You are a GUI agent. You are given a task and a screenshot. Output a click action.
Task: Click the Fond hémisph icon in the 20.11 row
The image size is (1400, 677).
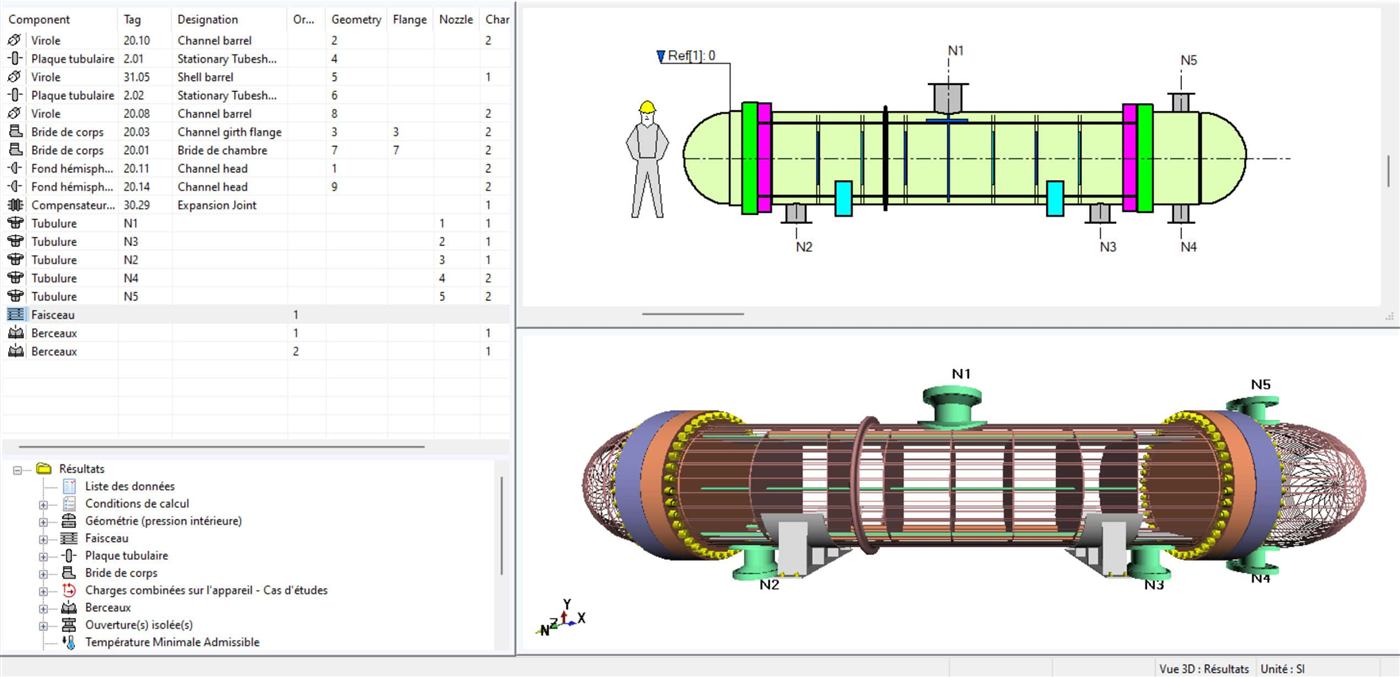pos(14,168)
